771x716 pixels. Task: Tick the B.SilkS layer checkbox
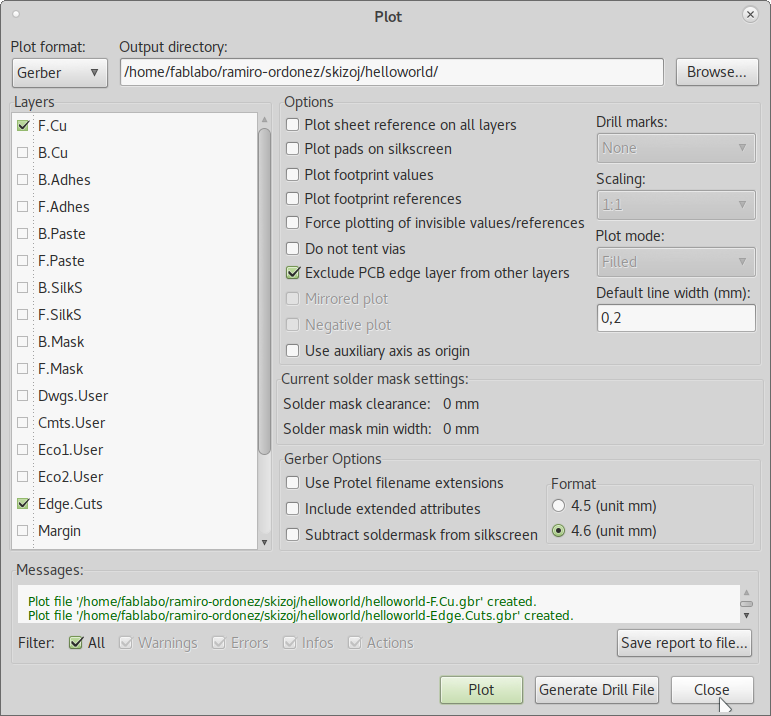[23, 288]
